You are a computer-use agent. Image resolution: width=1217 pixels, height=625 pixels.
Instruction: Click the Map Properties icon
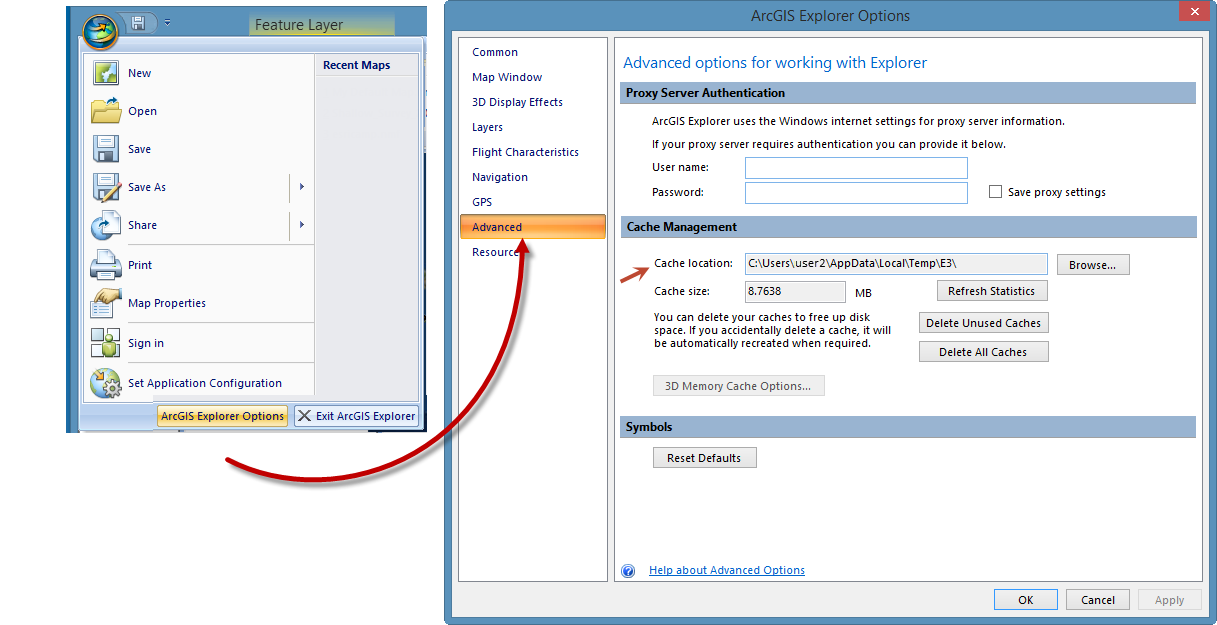pos(106,303)
